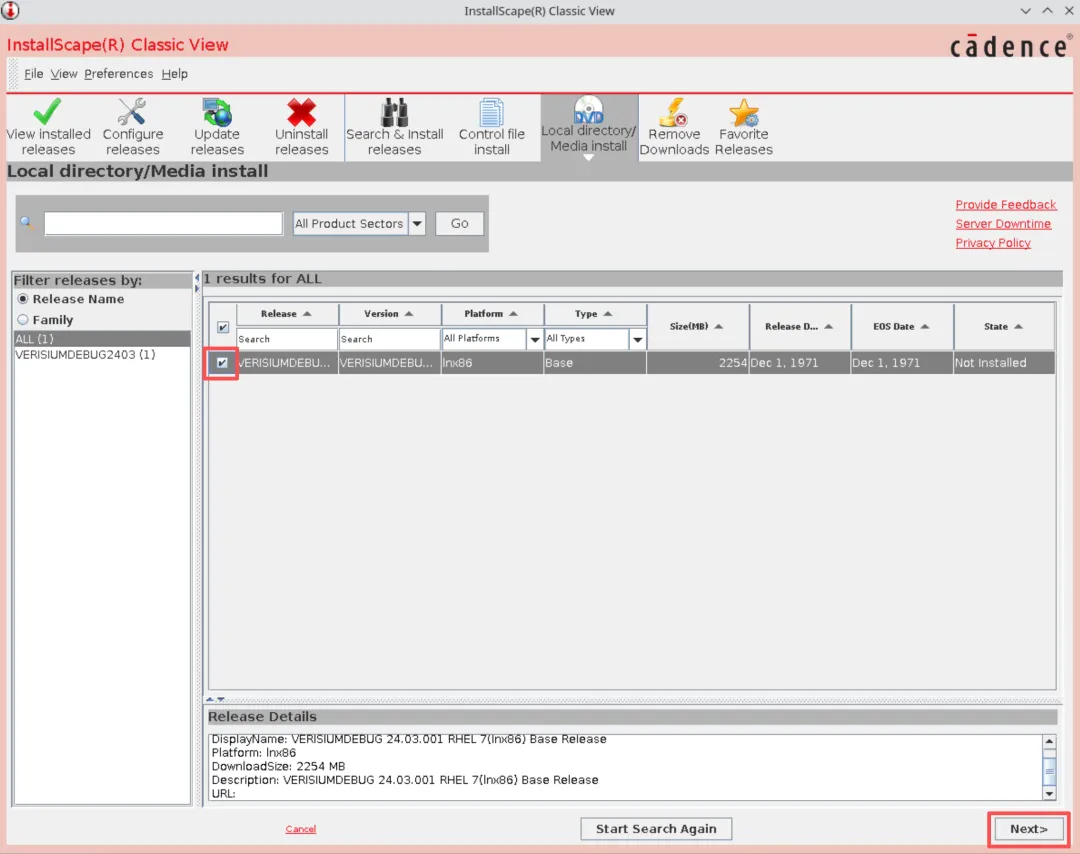The height and width of the screenshot is (854, 1080).
Task: Open Search & Install releases
Action: coord(395,128)
